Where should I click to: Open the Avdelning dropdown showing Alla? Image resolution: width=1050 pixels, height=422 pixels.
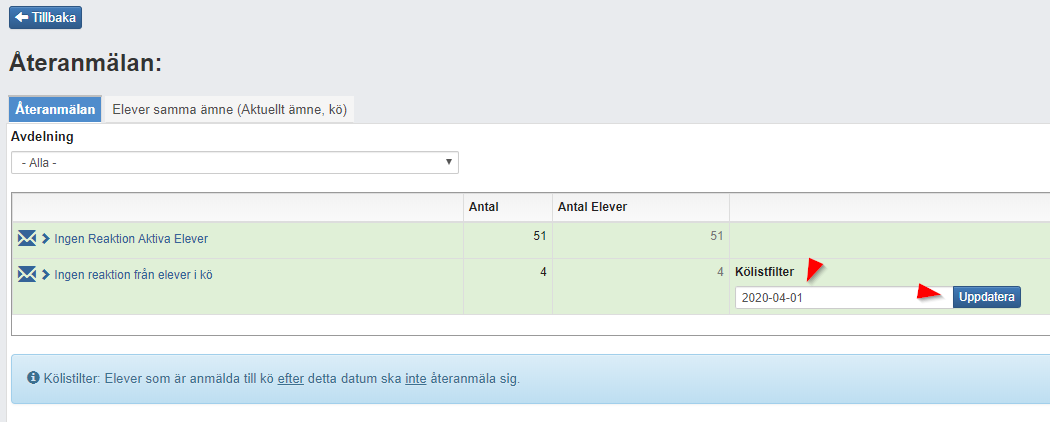coord(235,163)
